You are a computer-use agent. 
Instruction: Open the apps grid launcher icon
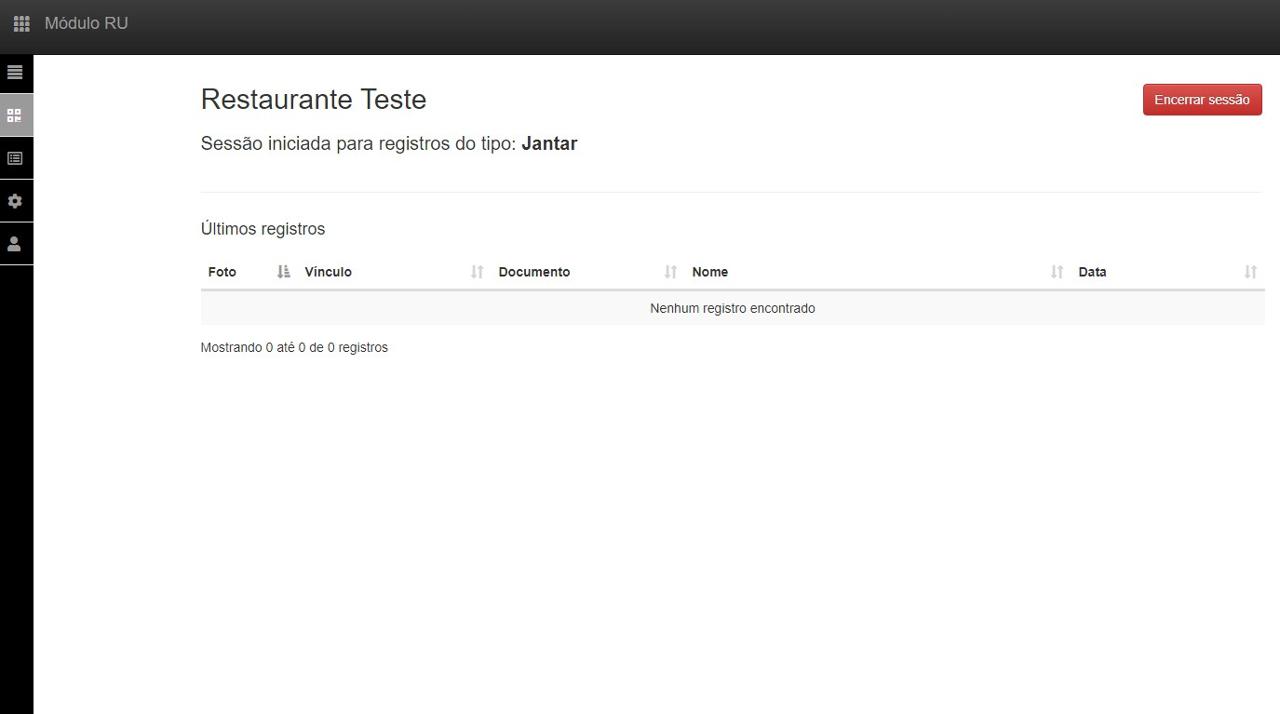(x=21, y=23)
